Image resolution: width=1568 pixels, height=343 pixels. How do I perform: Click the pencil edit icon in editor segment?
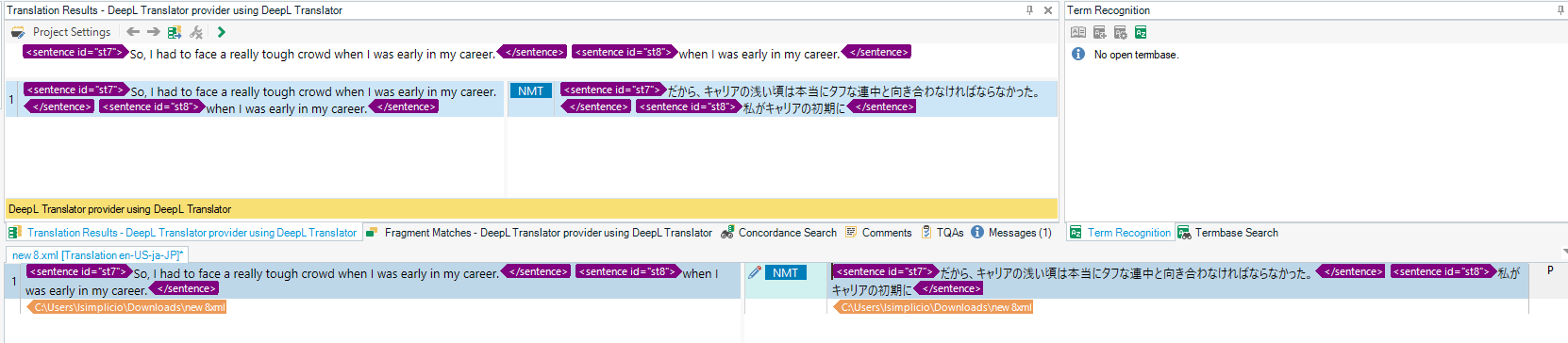tap(755, 272)
